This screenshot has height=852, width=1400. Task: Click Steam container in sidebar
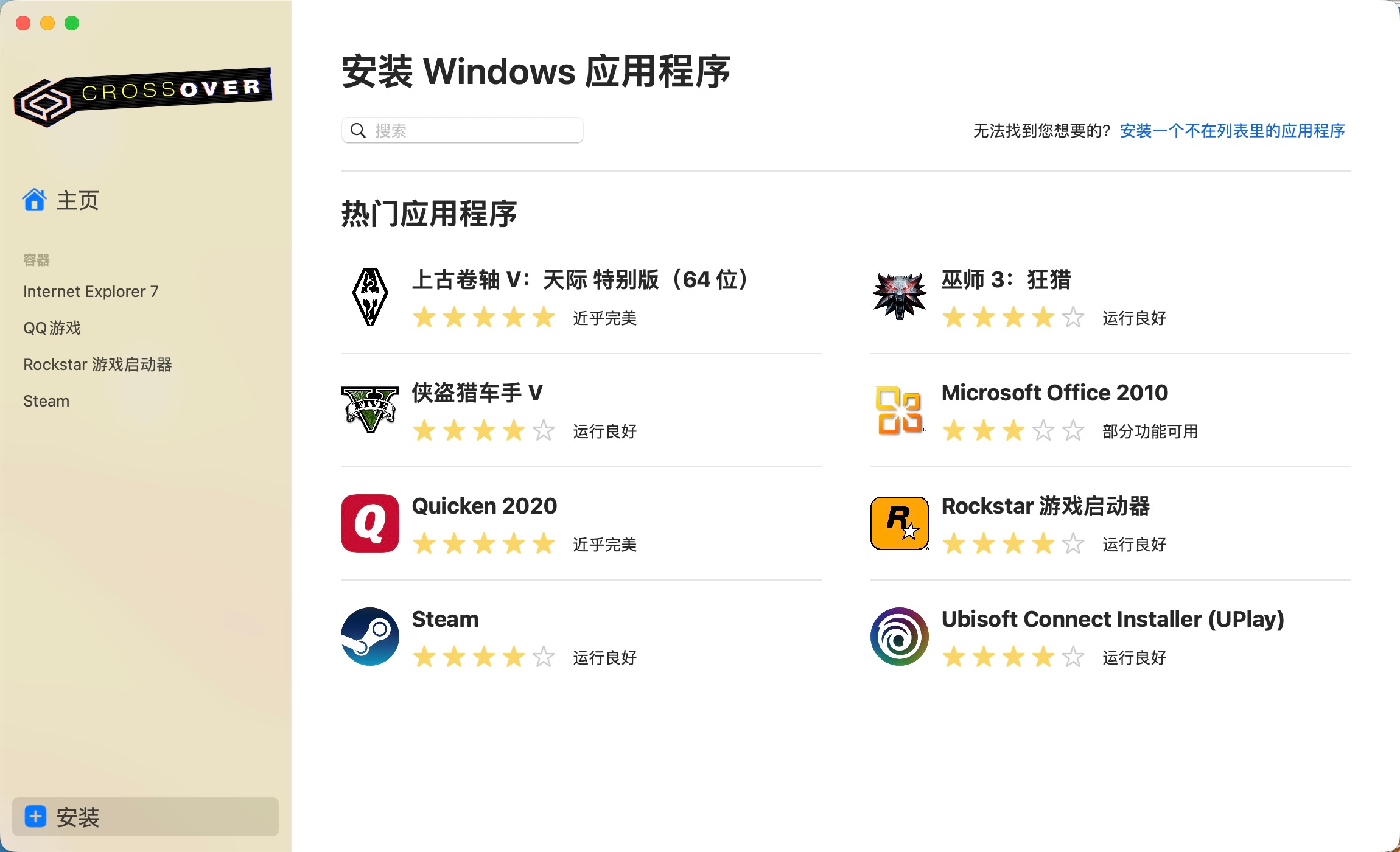46,401
